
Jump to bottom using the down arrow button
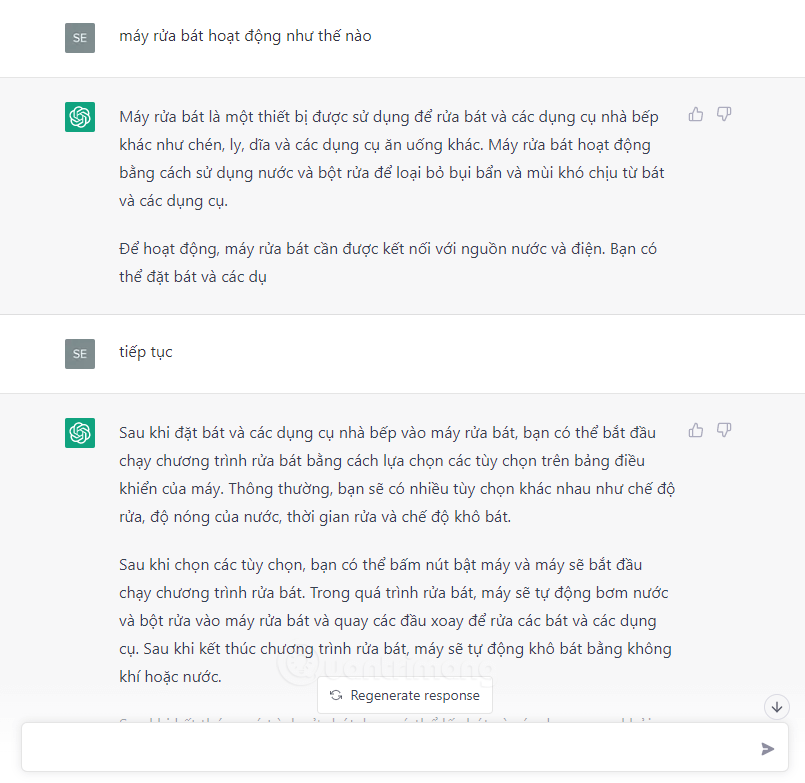coord(777,707)
